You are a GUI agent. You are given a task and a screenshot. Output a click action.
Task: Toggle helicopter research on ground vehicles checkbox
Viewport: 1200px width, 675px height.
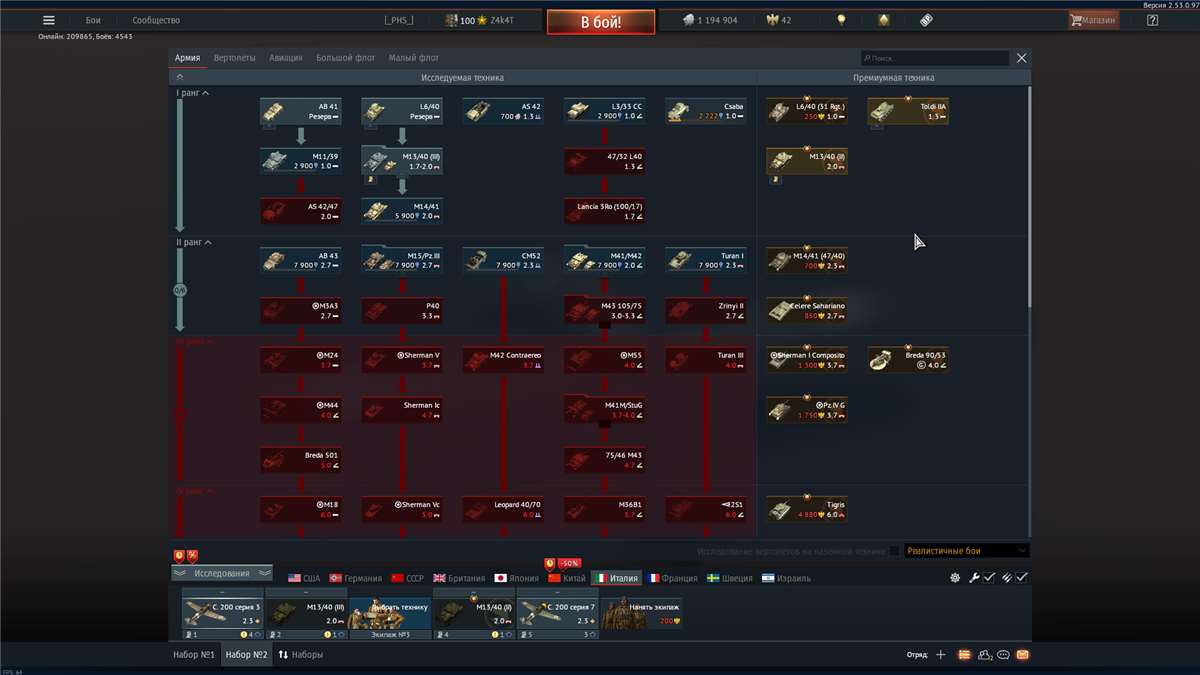(x=893, y=549)
